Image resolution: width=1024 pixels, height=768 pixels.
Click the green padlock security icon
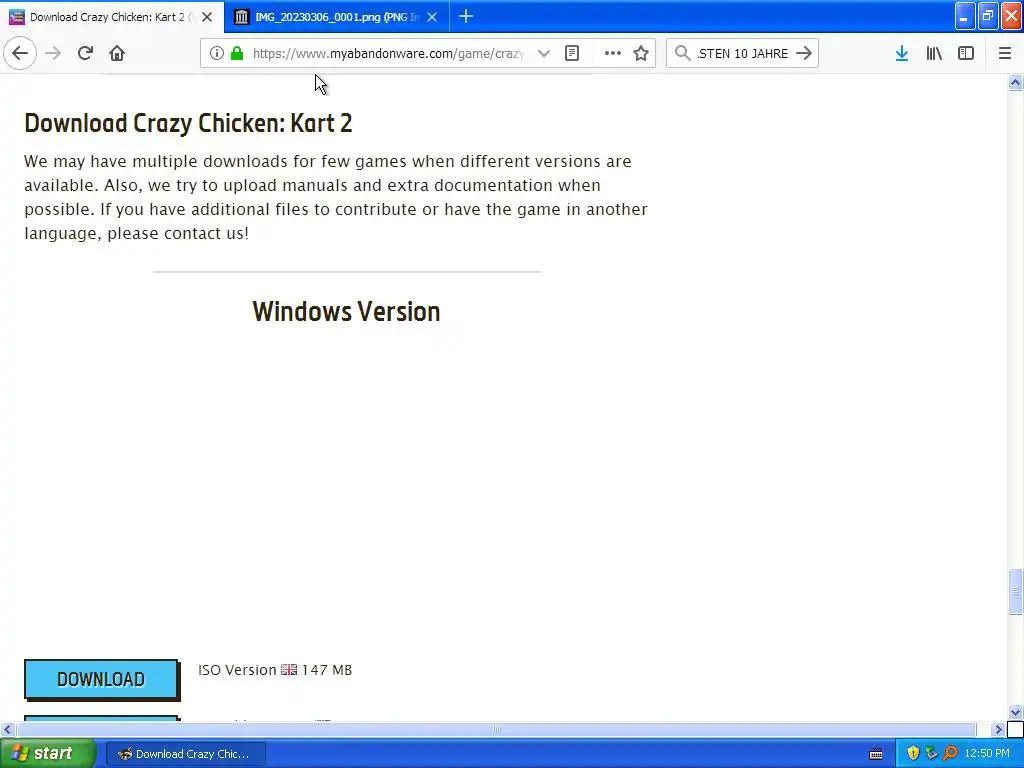(237, 53)
